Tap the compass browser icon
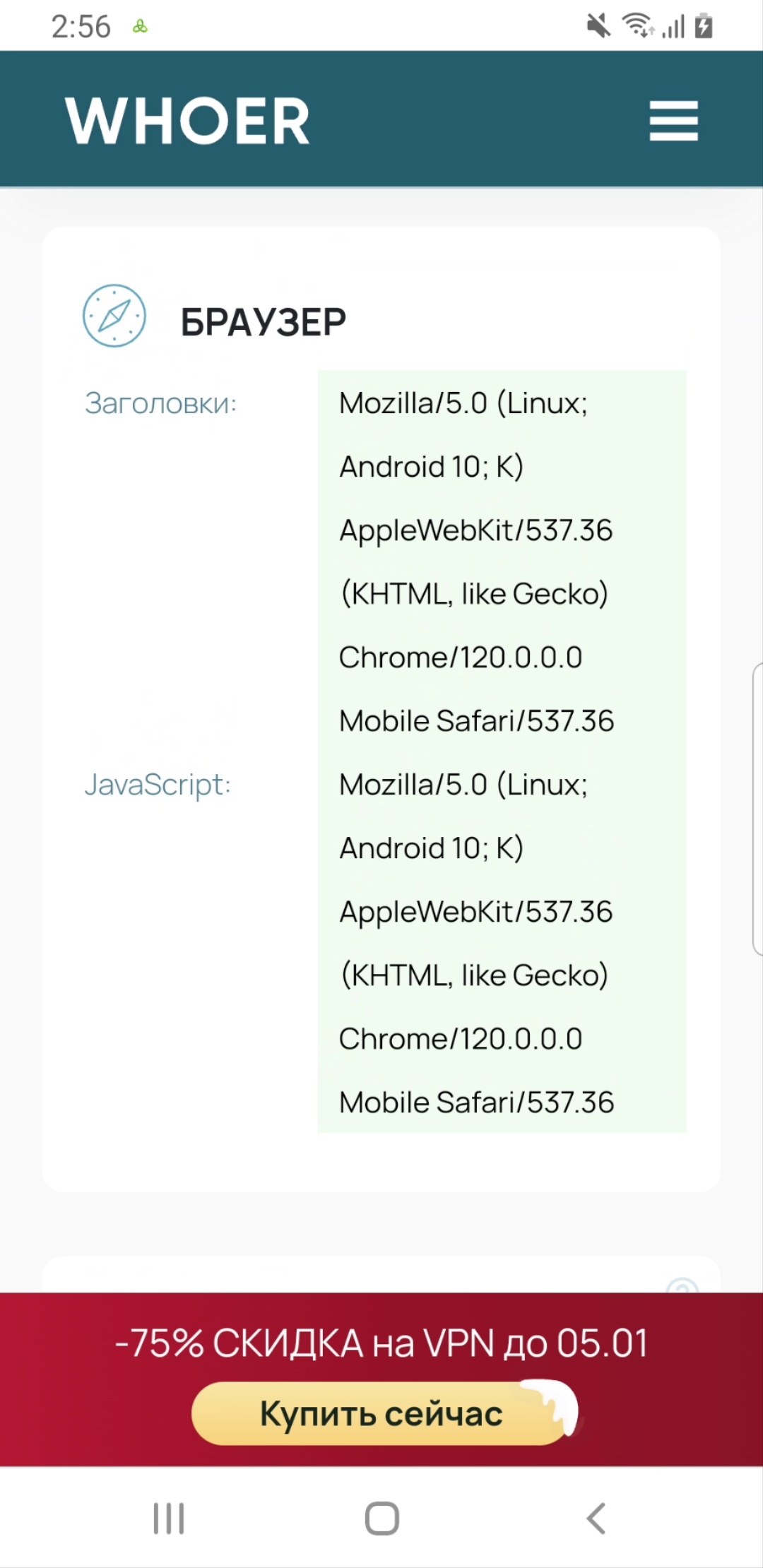 tap(114, 316)
